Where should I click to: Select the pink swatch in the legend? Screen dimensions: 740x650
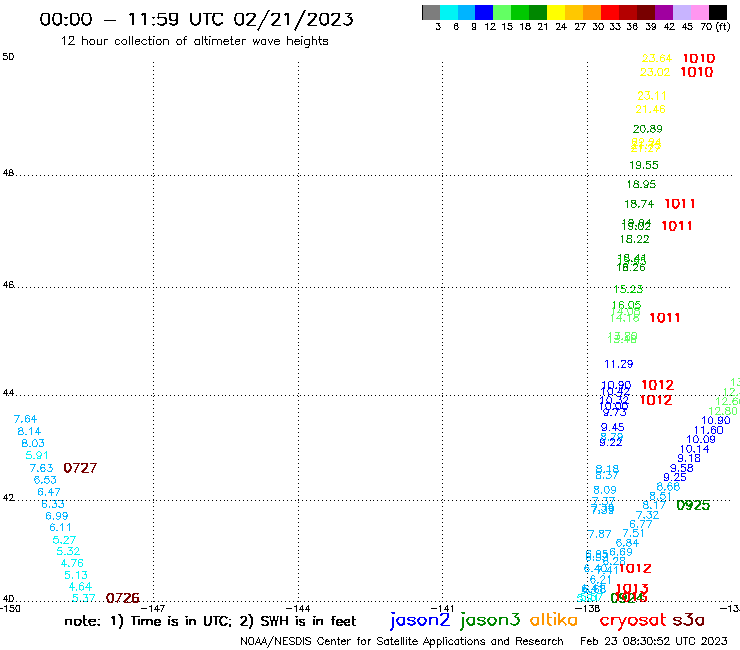click(700, 12)
